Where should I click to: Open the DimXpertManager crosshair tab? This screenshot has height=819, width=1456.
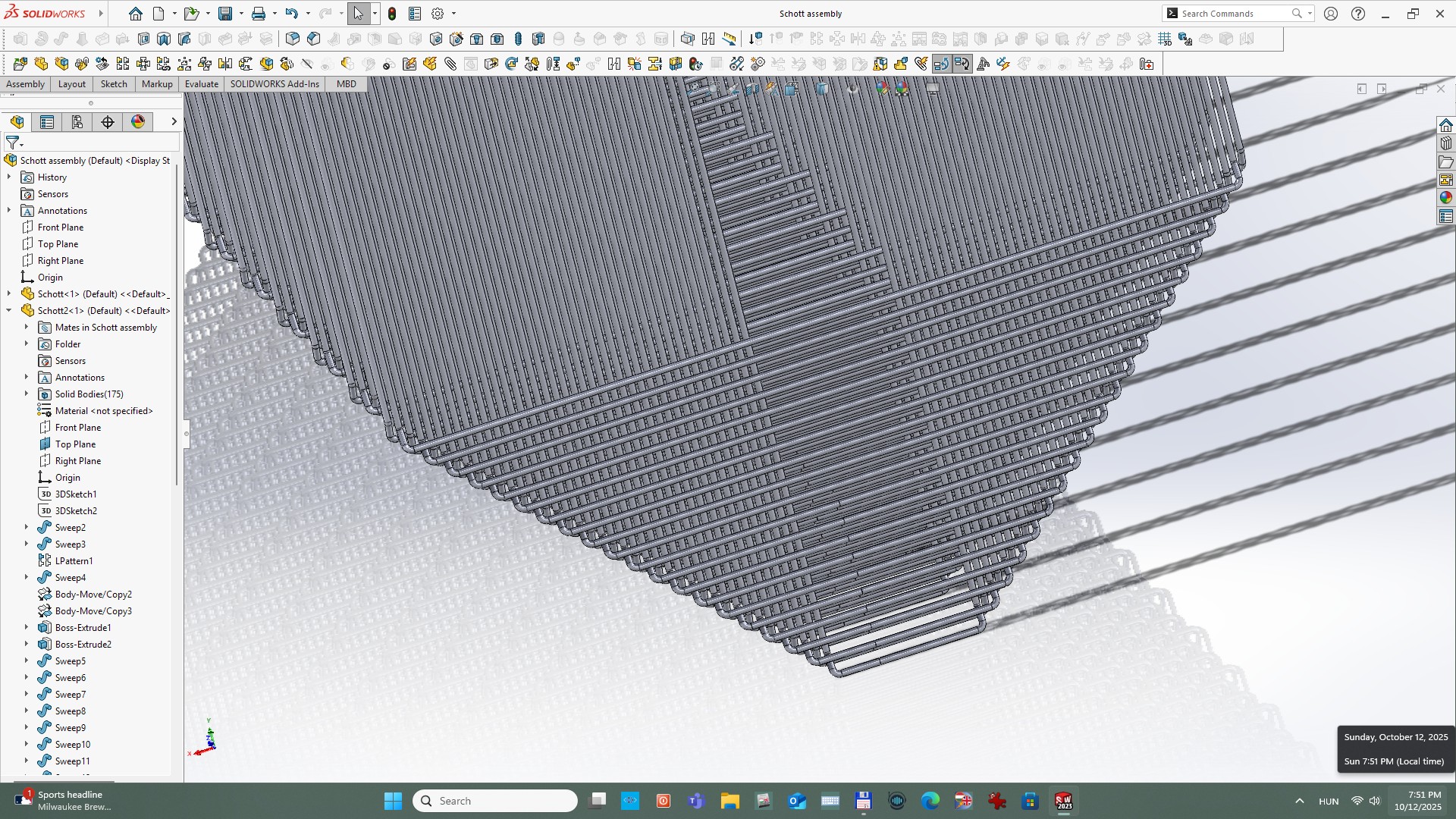point(108,122)
